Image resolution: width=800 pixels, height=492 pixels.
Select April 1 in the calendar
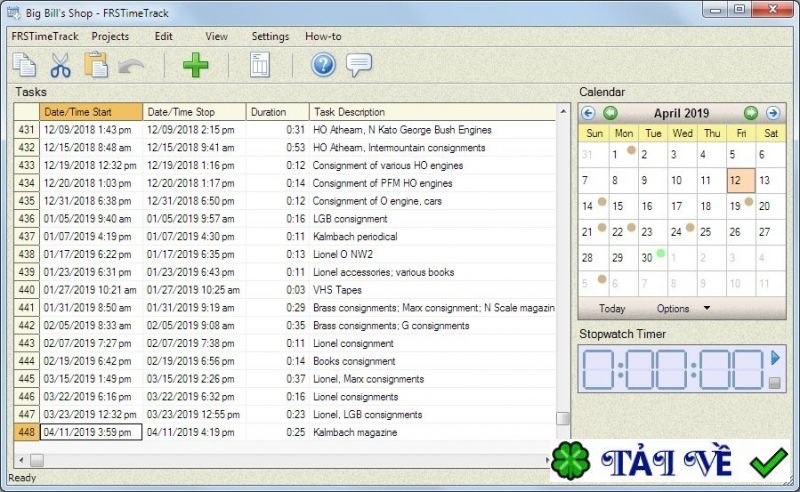pos(623,155)
